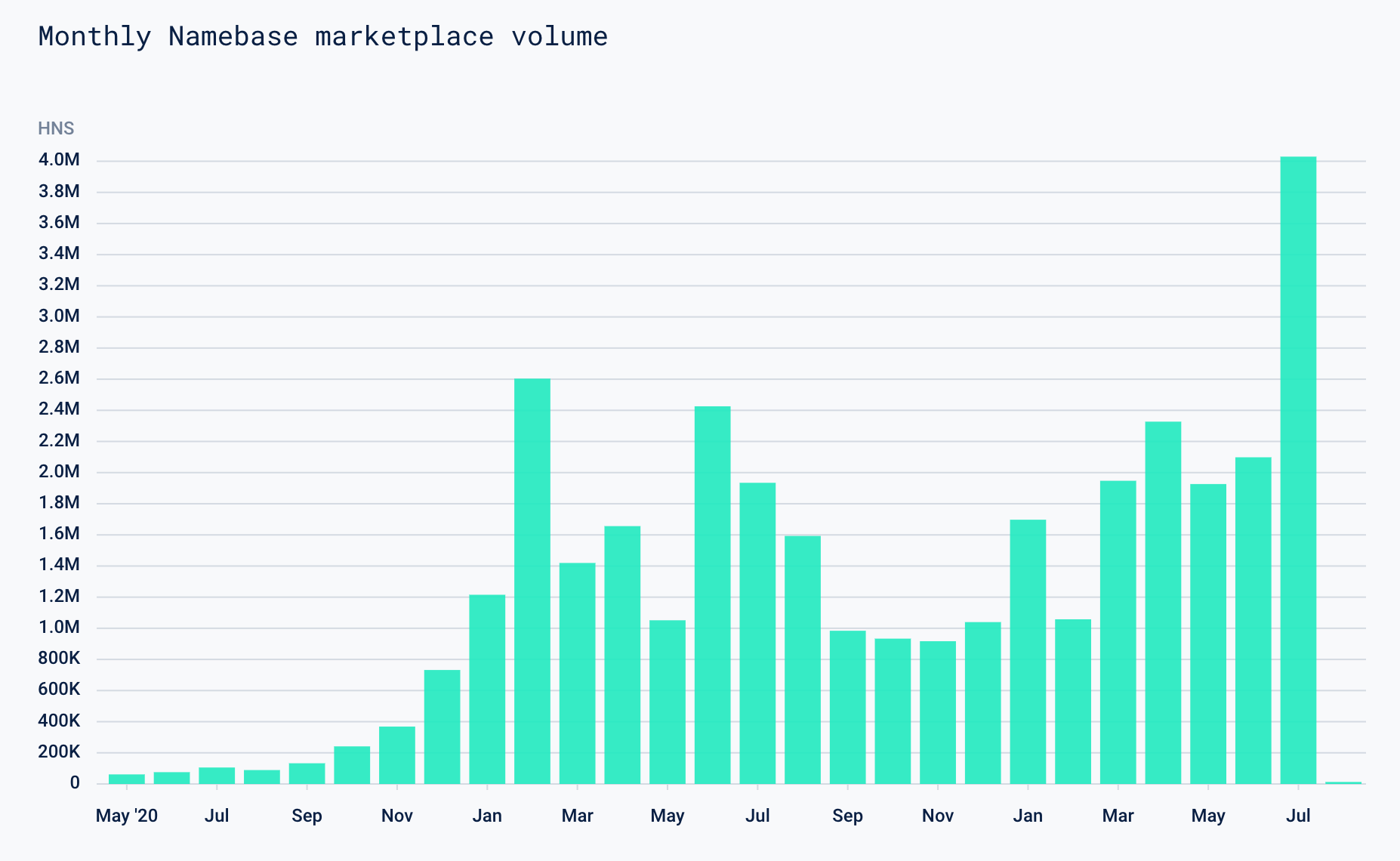1400x861 pixels.
Task: Click the 3.0M y-axis label
Action: [x=59, y=316]
